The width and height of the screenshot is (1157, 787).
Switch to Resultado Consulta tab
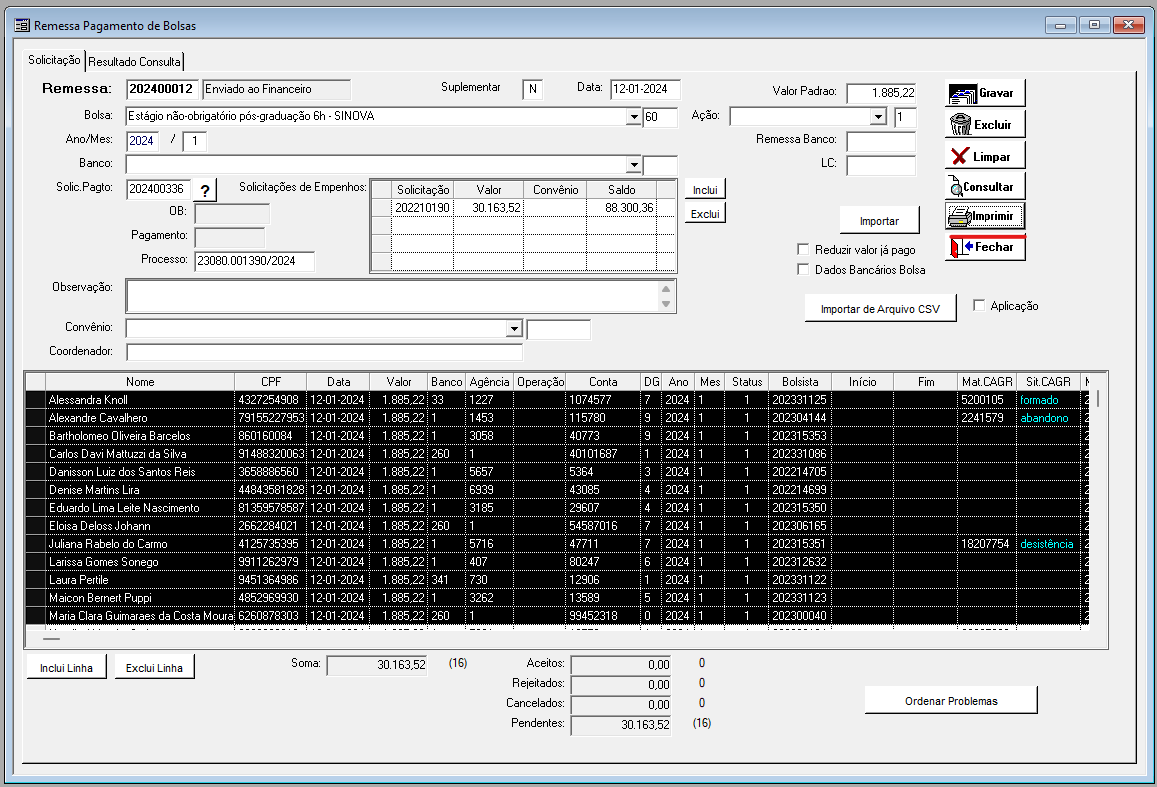pyautogui.click(x=135, y=62)
